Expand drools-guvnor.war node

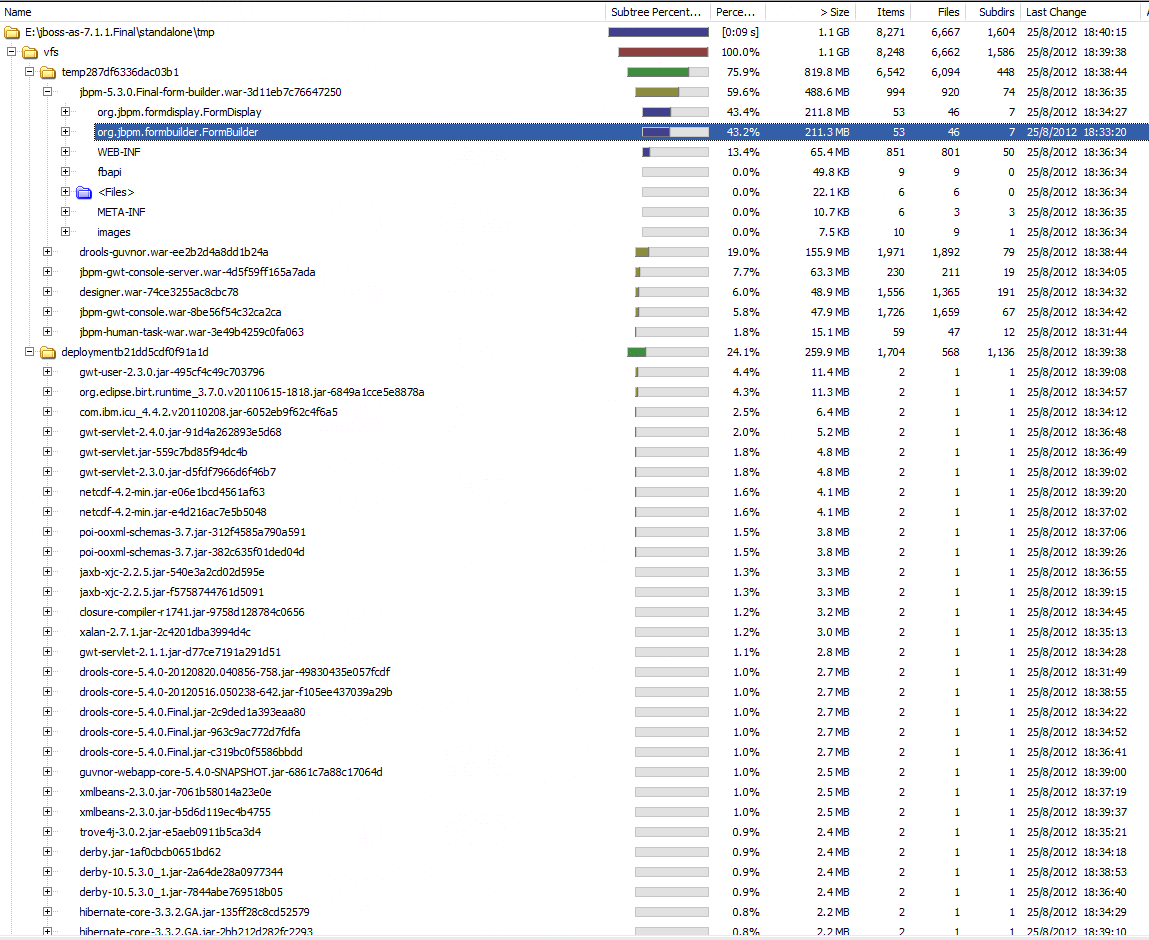pyautogui.click(x=48, y=251)
